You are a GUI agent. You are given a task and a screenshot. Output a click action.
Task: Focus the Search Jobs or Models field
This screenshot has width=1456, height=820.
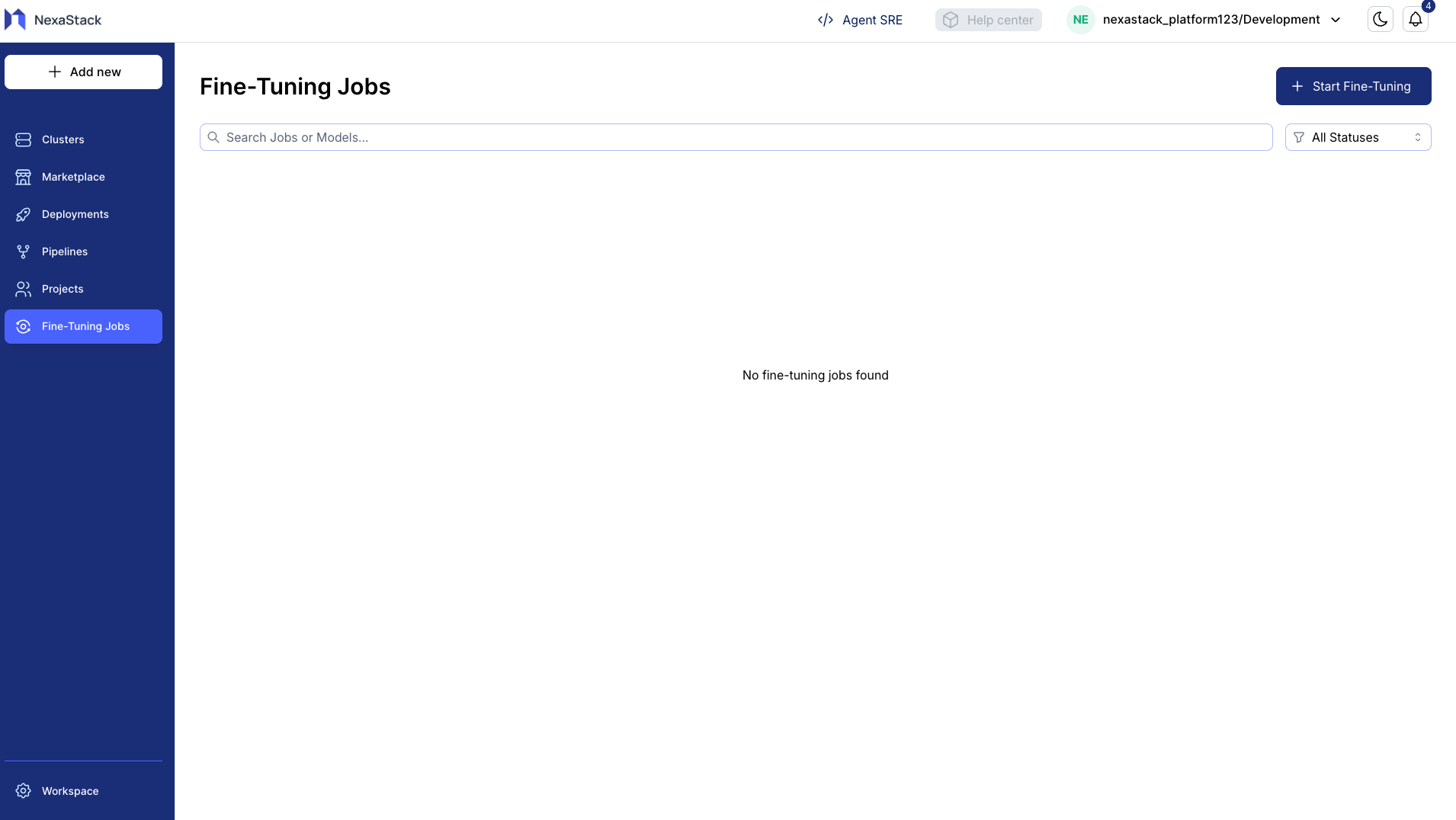click(x=736, y=137)
